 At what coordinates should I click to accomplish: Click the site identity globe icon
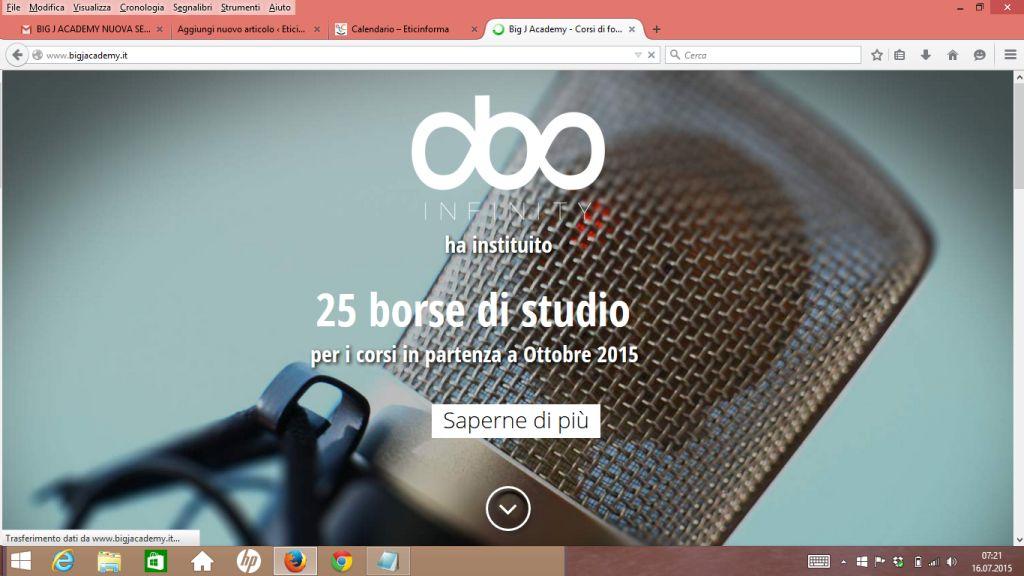pos(38,55)
